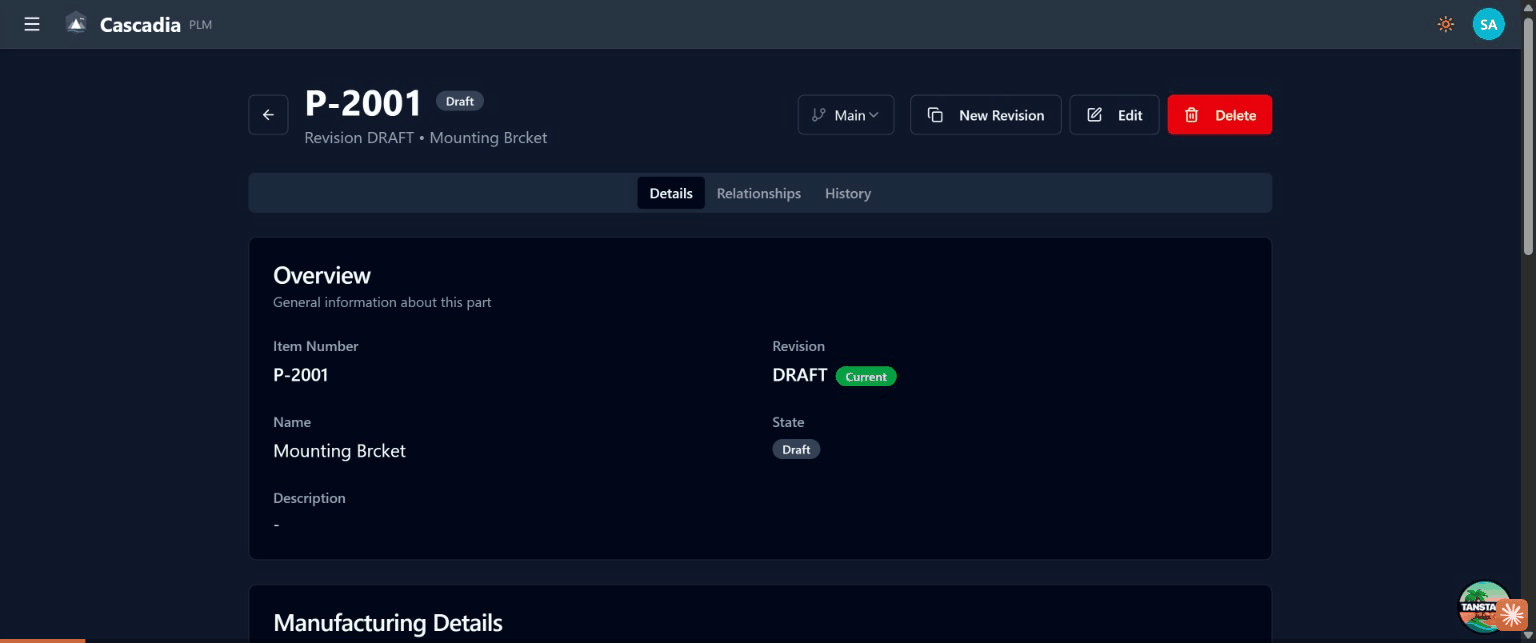
Task: Create a New Revision
Action: point(985,115)
